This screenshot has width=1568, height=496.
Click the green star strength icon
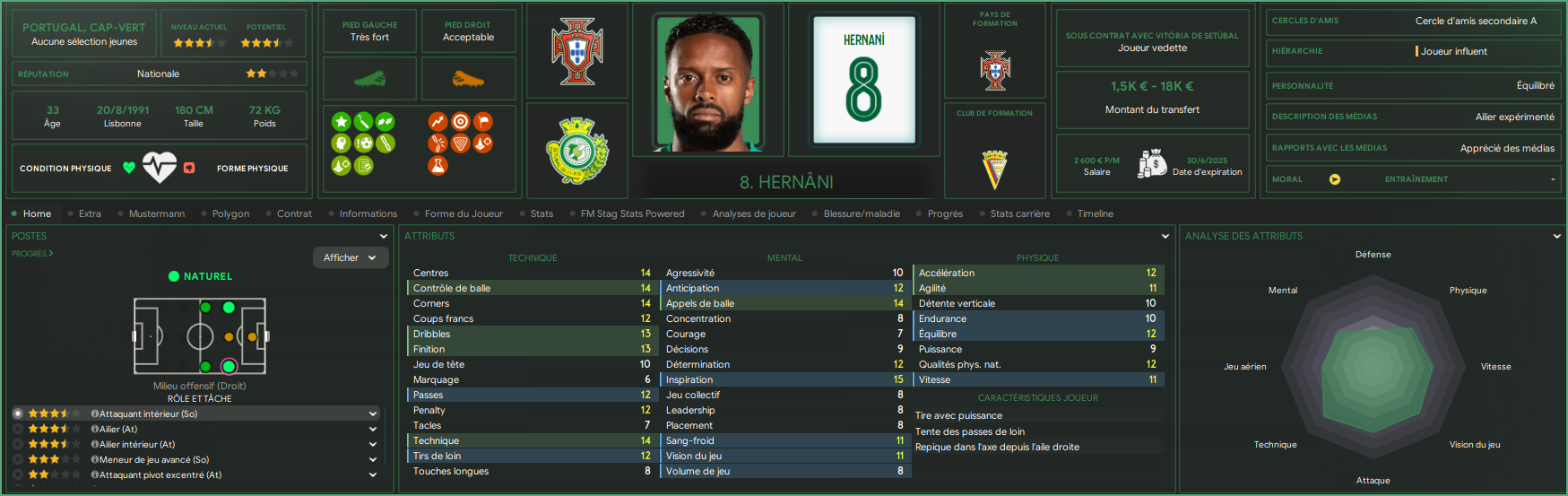(341, 121)
